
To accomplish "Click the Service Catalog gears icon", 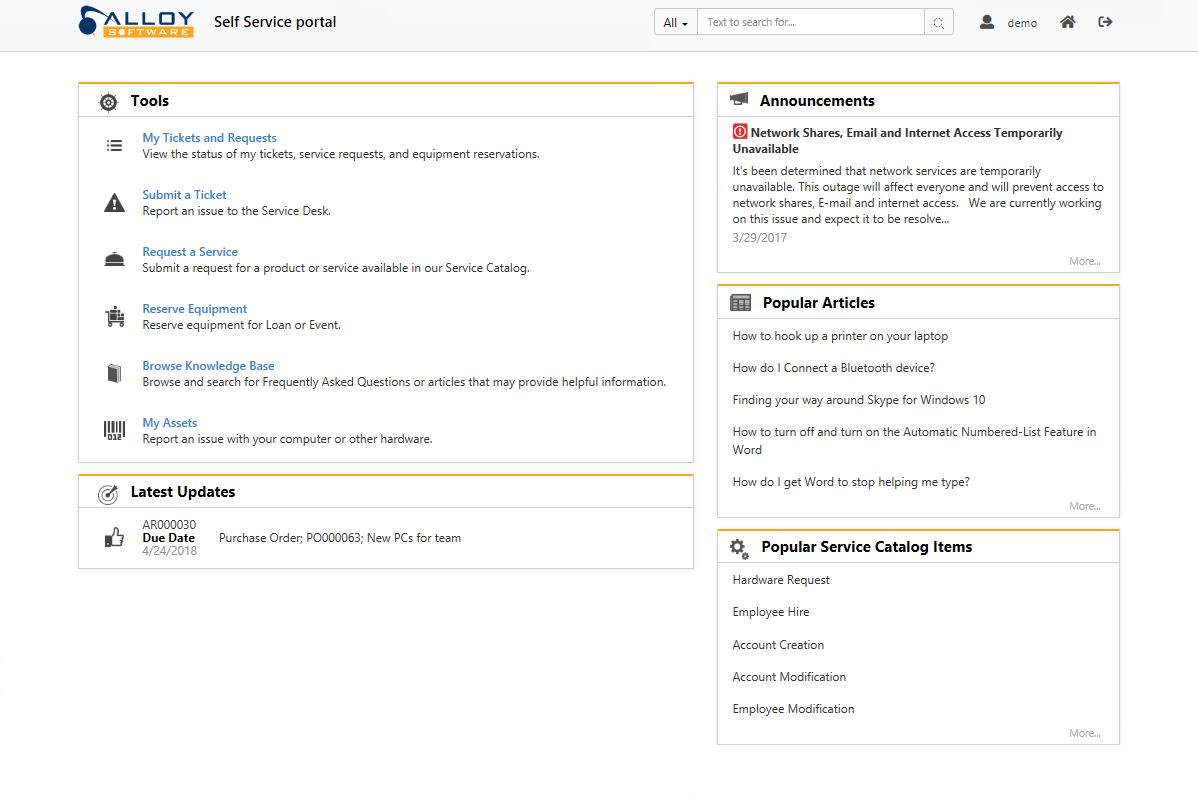I will 739,548.
